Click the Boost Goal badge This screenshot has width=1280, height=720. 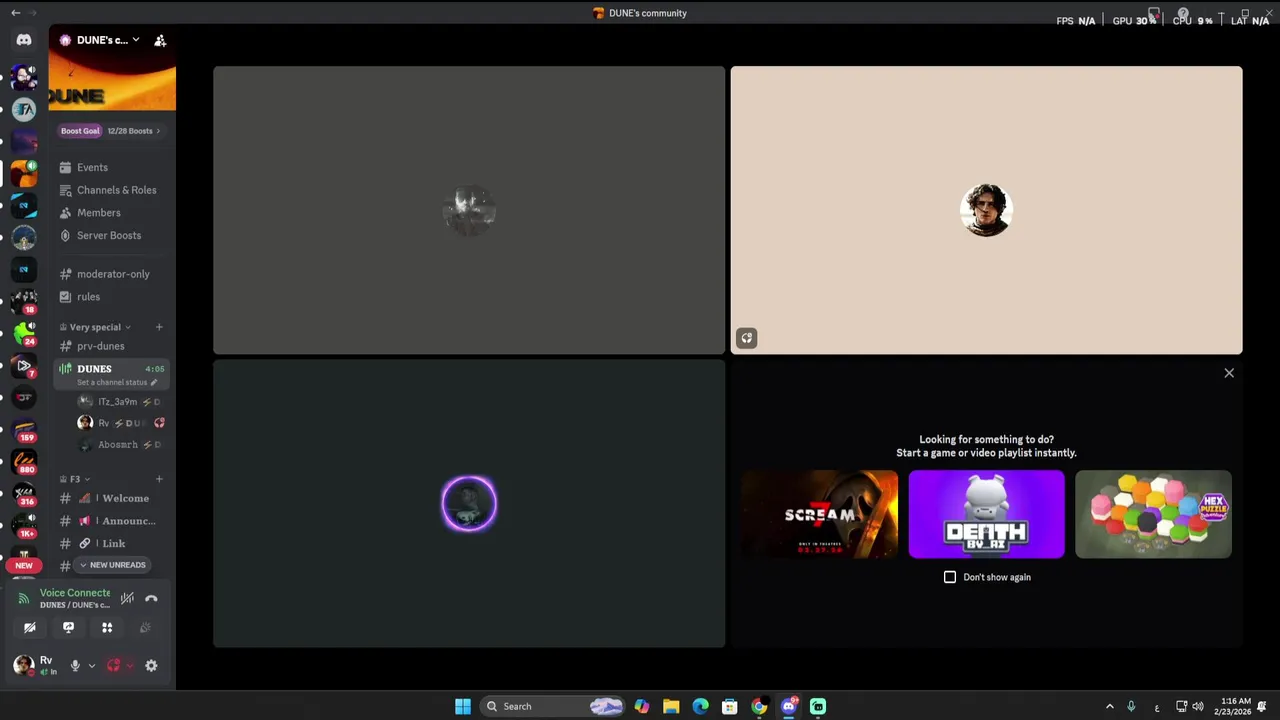pyautogui.click(x=80, y=131)
